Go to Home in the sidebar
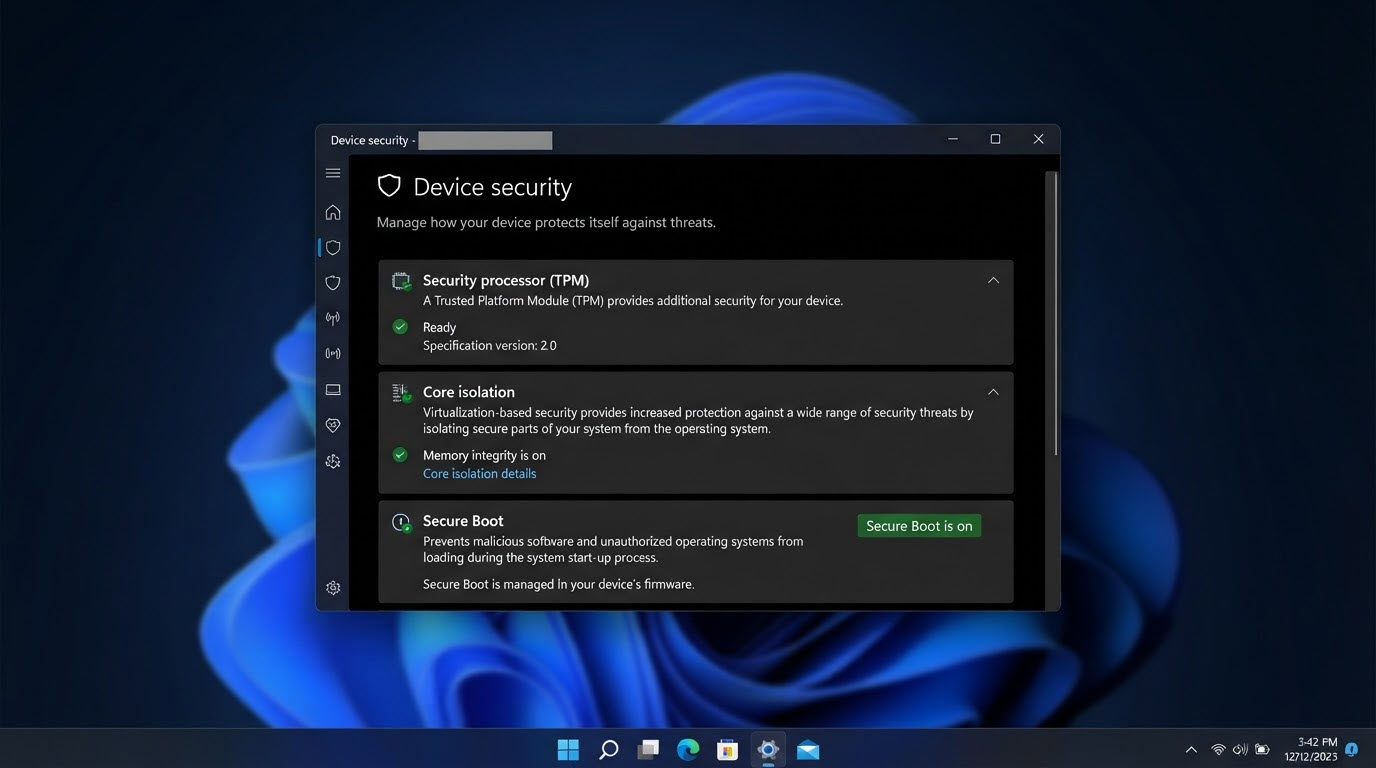 click(333, 212)
